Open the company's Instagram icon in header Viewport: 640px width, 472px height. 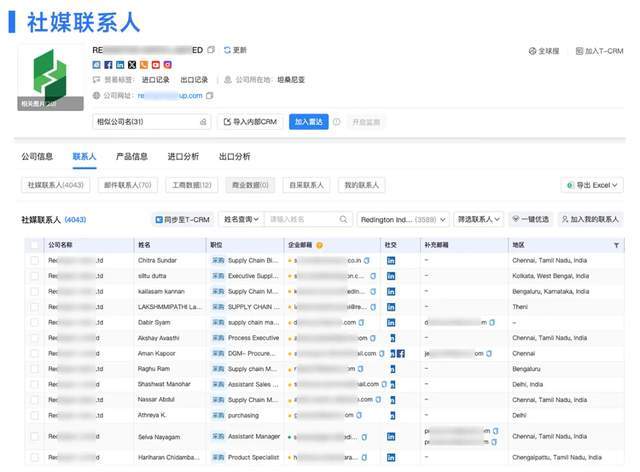tap(168, 65)
